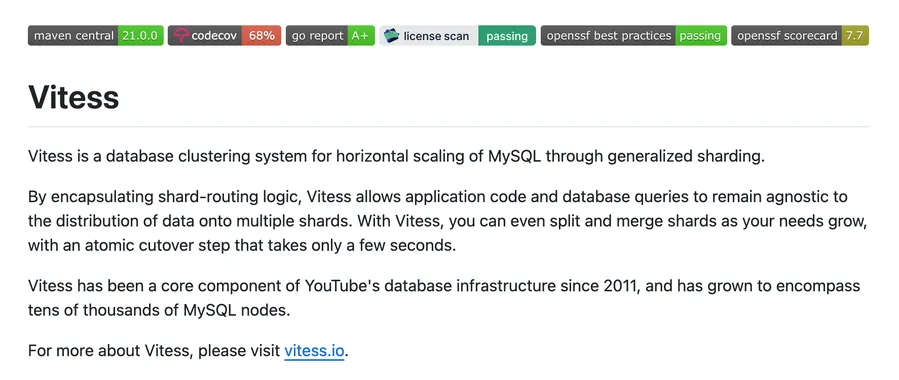Click the green 21.0.0 version badge value
The image size is (899, 380).
coord(141,36)
